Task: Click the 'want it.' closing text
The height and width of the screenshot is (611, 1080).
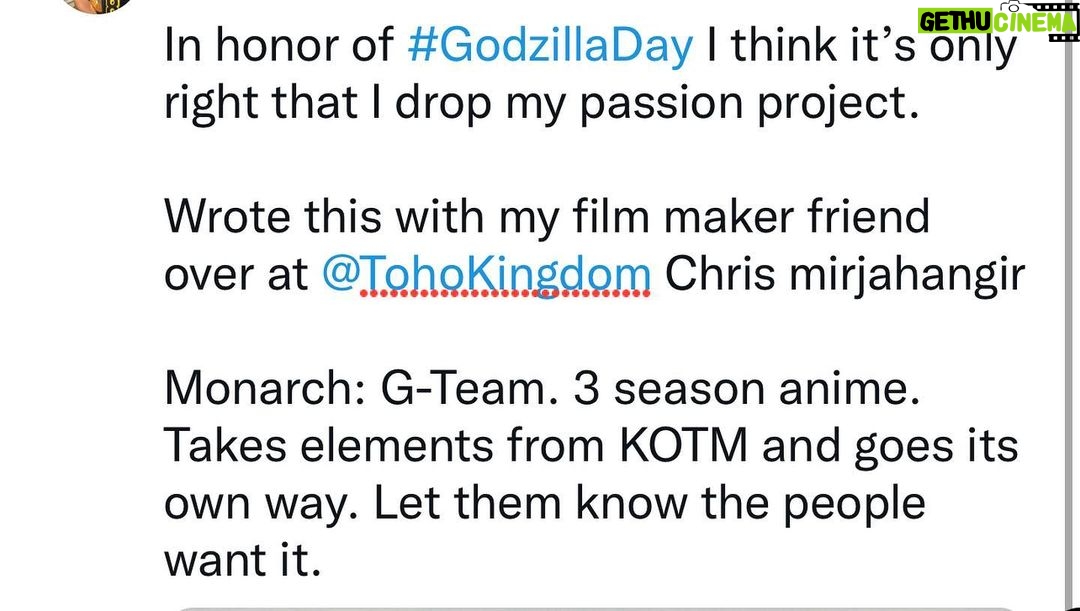Action: [x=243, y=560]
